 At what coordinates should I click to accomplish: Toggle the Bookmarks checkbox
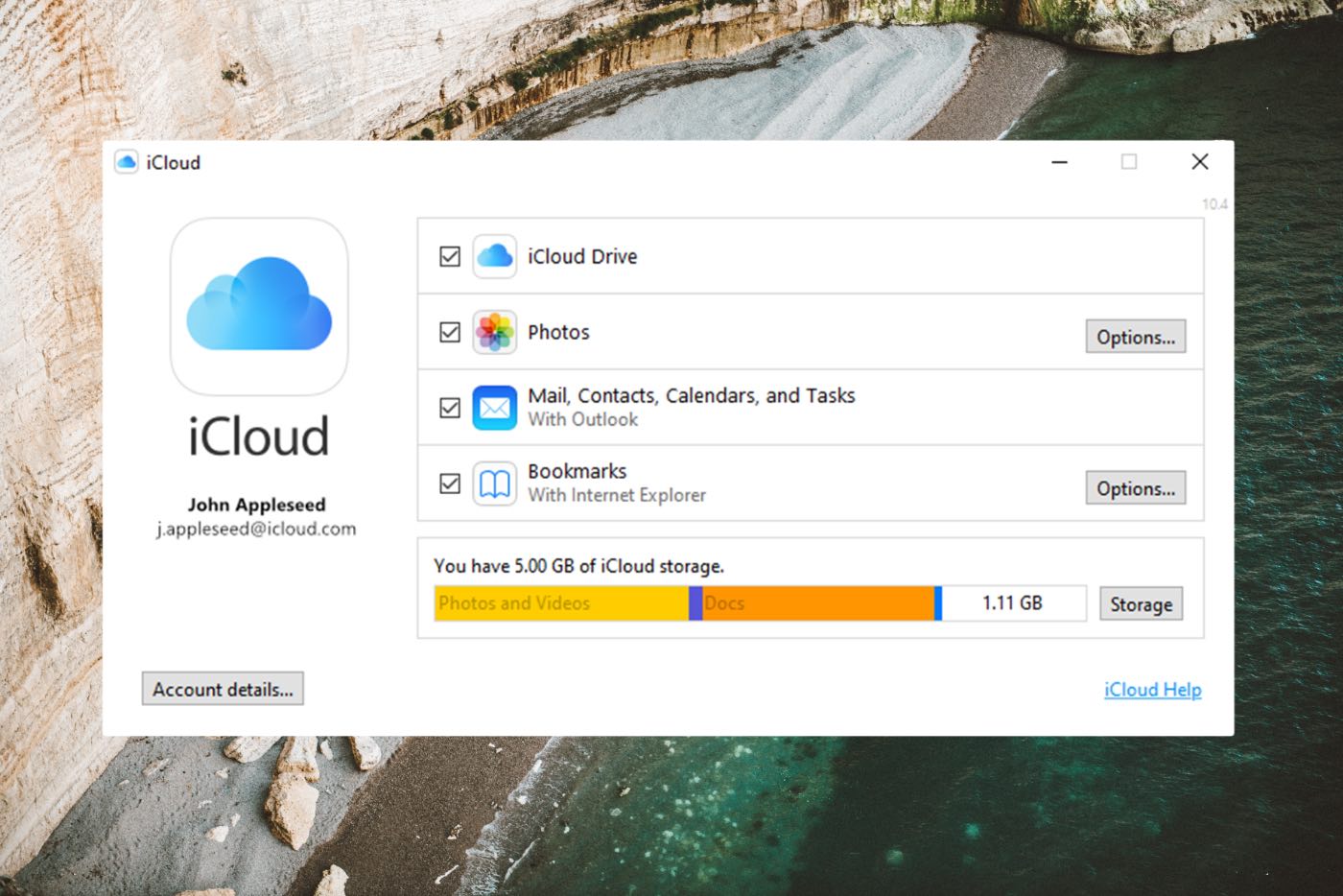click(450, 483)
